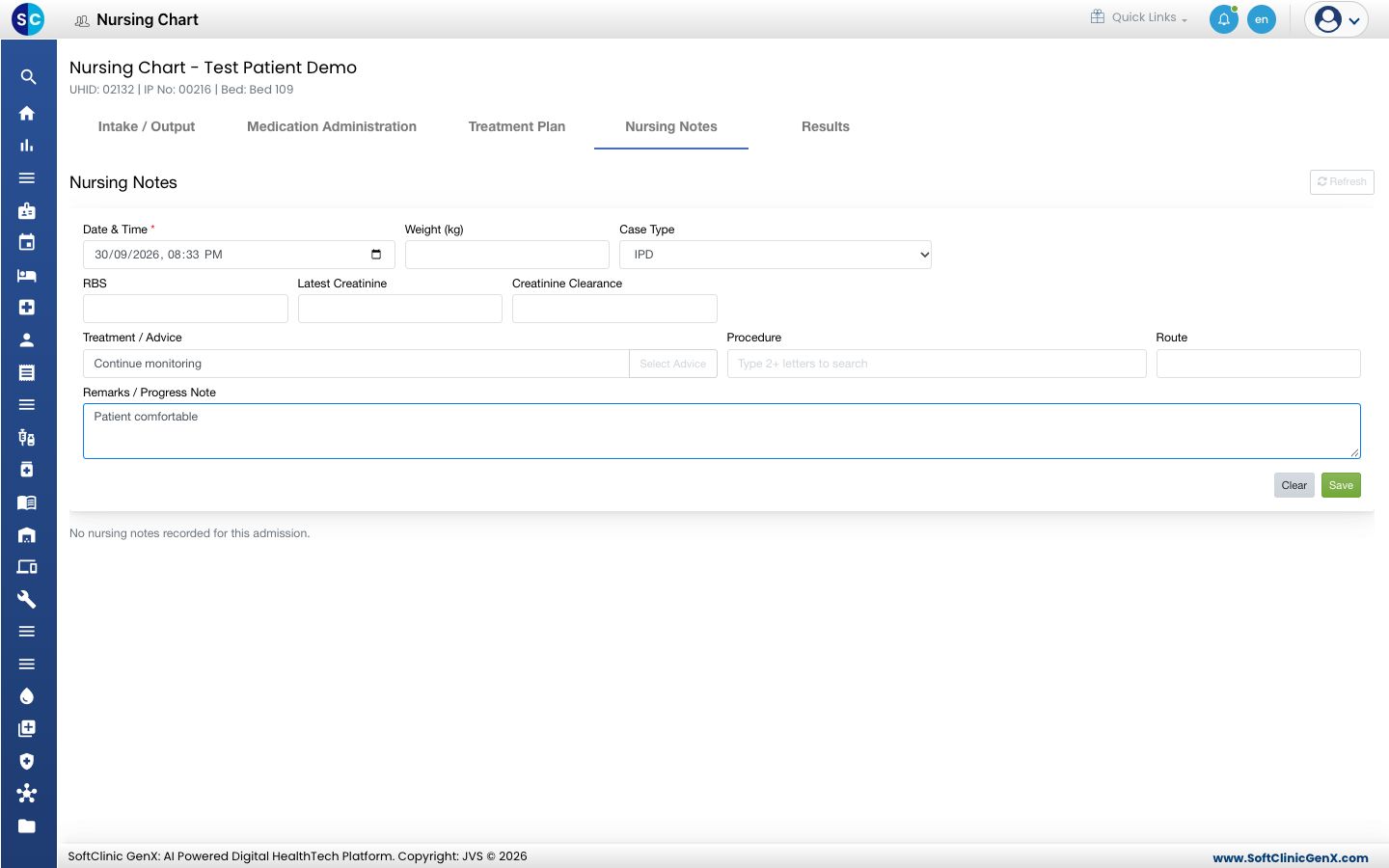Open the home icon in sidebar
The height and width of the screenshot is (868, 1389).
27,113
